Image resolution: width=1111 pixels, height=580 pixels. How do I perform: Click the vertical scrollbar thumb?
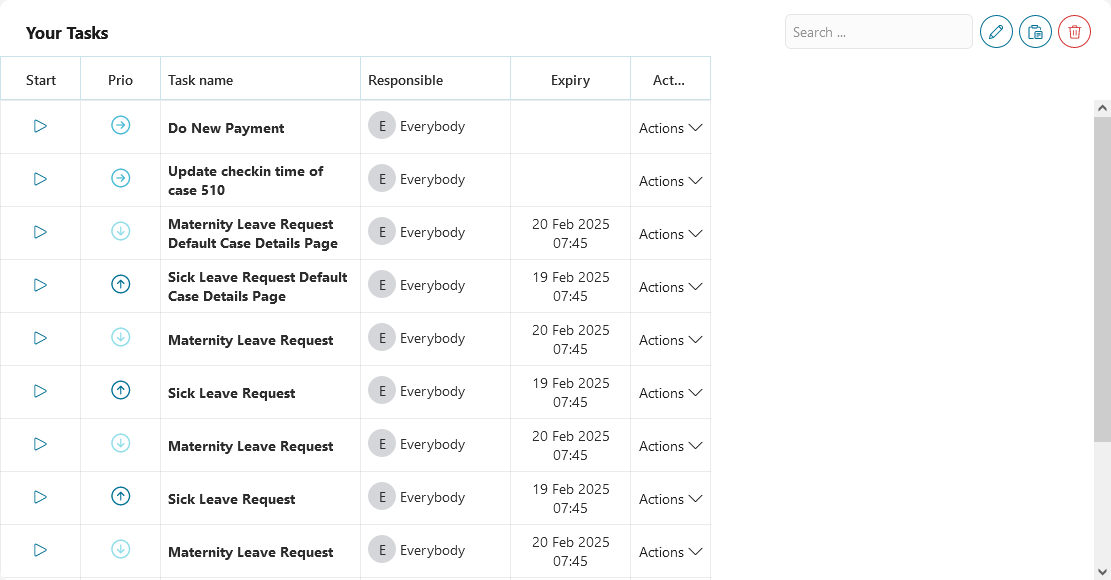point(1102,279)
